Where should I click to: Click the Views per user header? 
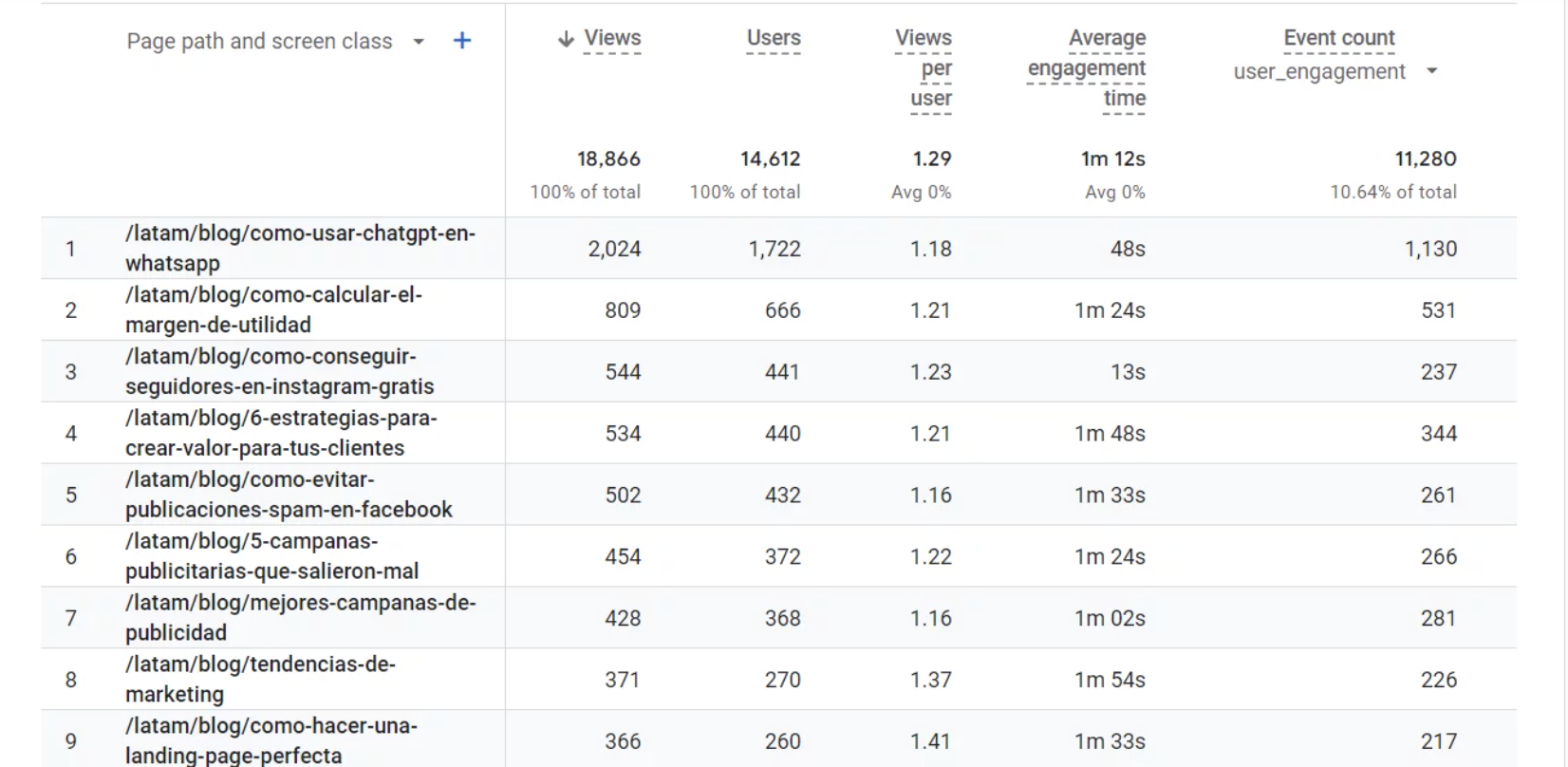pyautogui.click(x=924, y=67)
